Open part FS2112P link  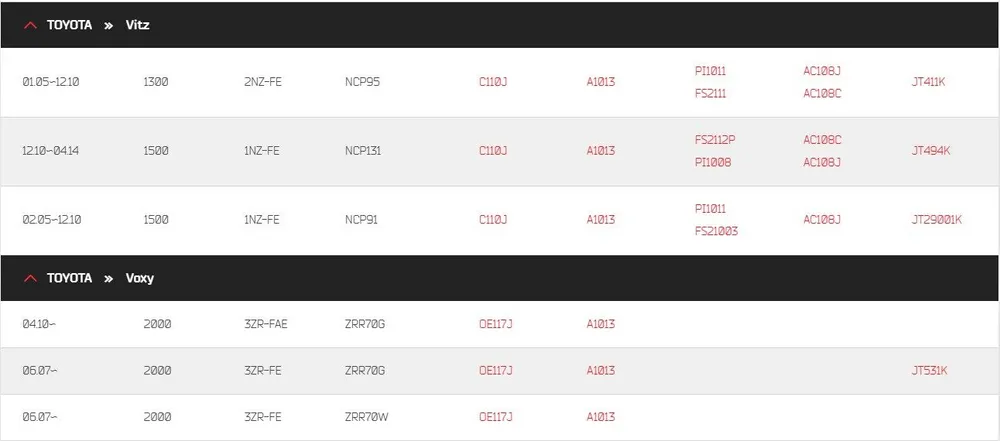(719, 139)
